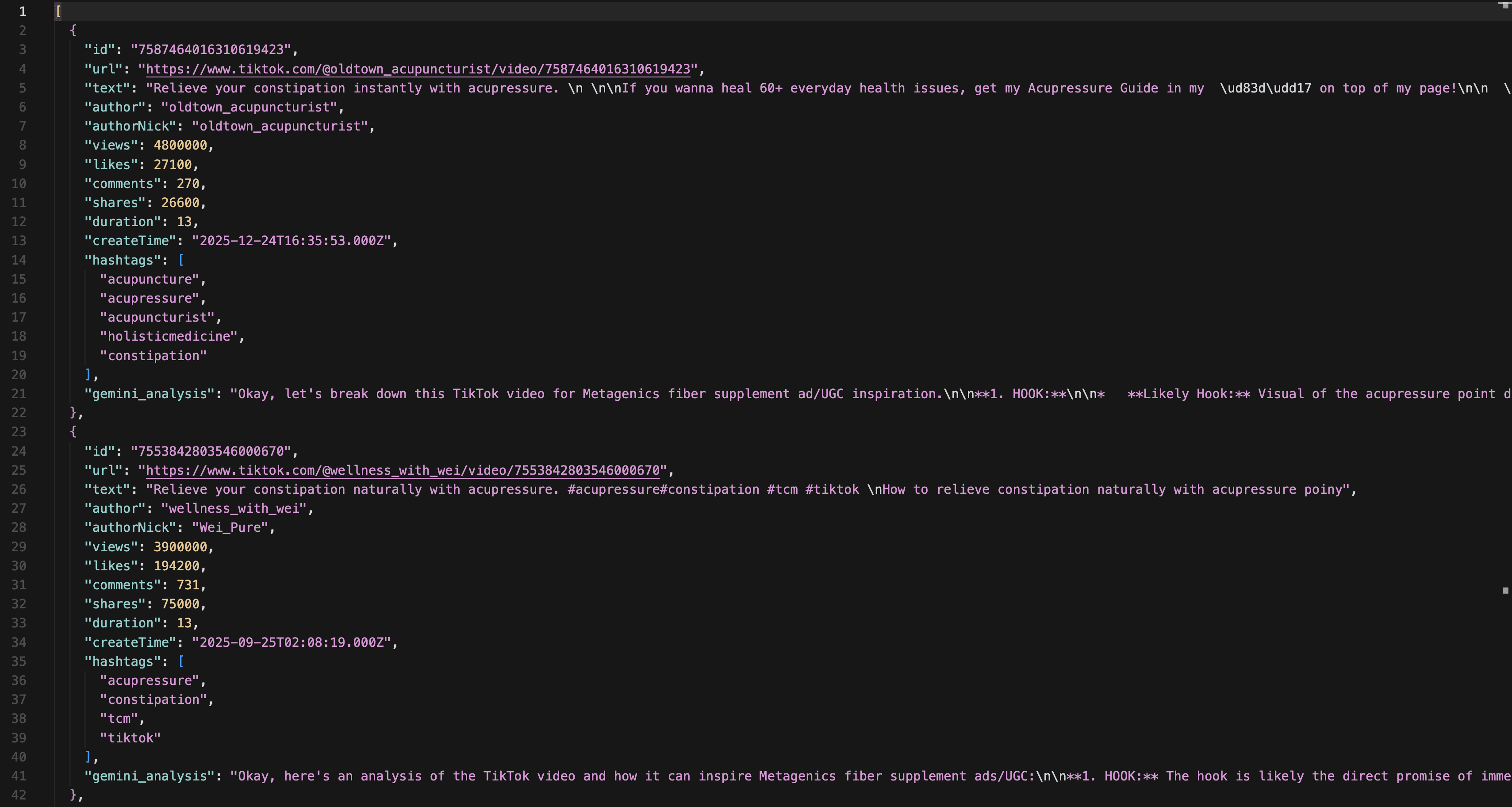The width and height of the screenshot is (1512, 807).
Task: Click the first id value 7587464016310619423
Action: point(210,50)
